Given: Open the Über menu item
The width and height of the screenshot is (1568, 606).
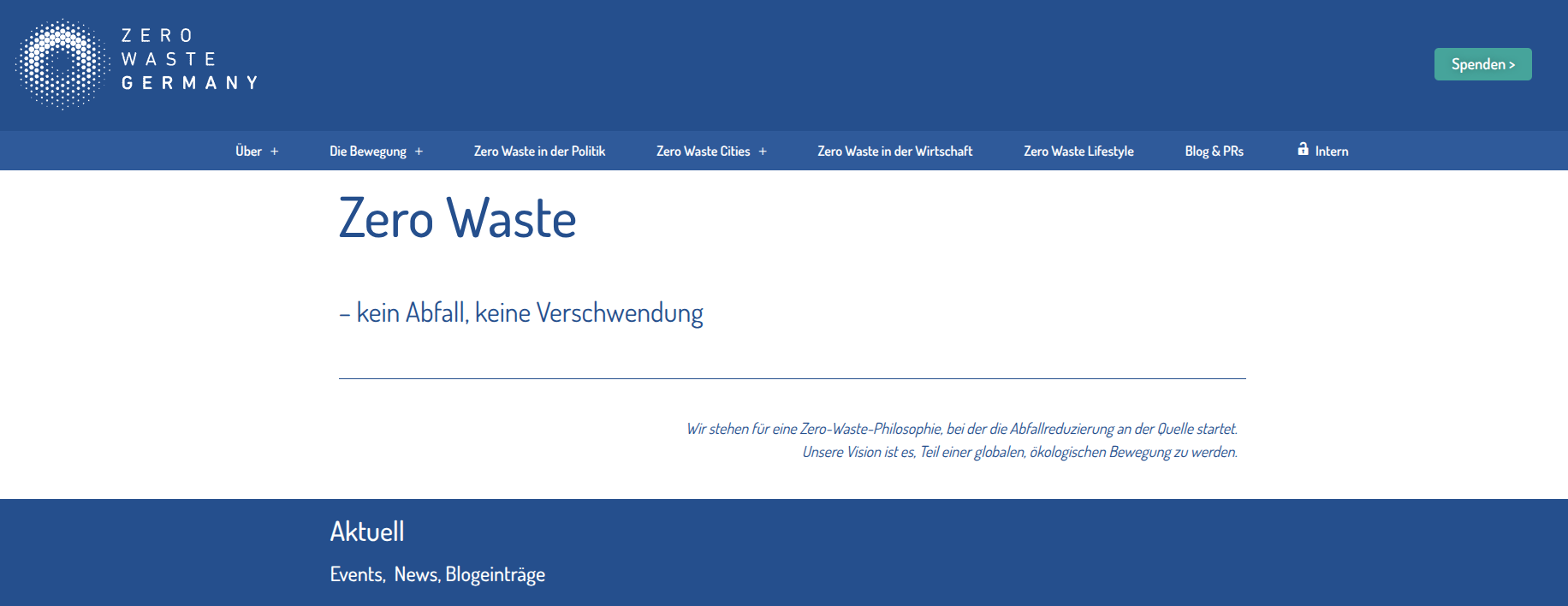Looking at the screenshot, I should (x=248, y=151).
